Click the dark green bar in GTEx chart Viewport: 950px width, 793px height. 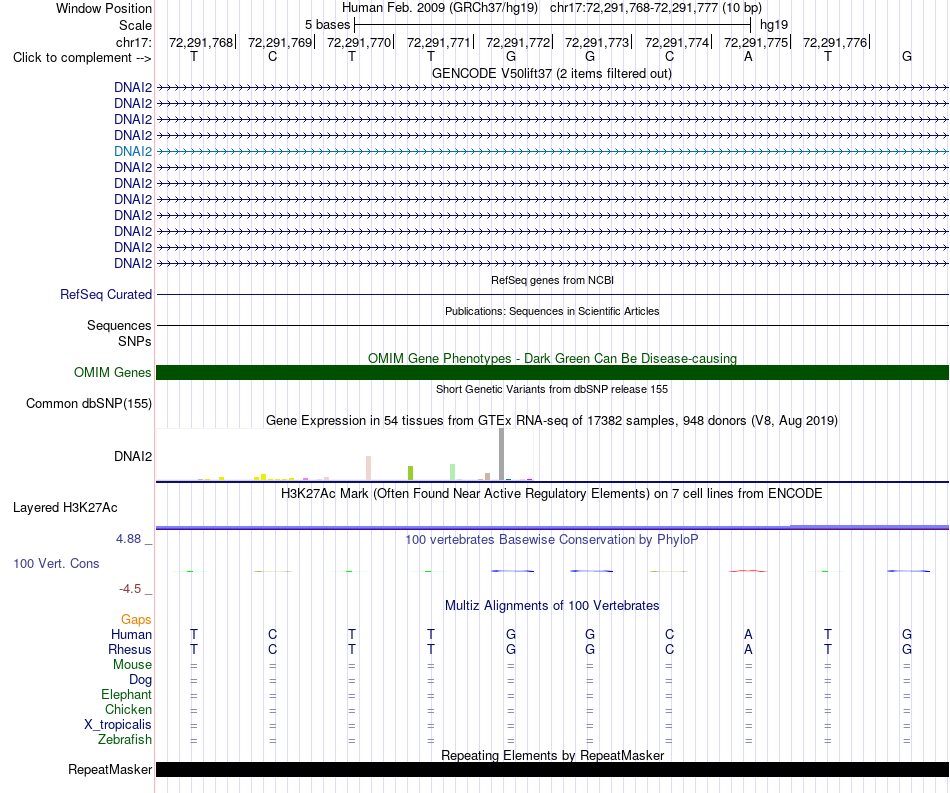click(x=508, y=480)
